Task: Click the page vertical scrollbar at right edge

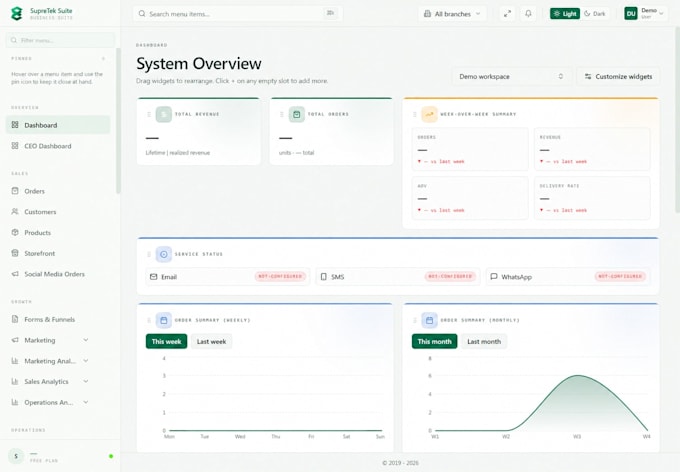Action: click(x=678, y=121)
